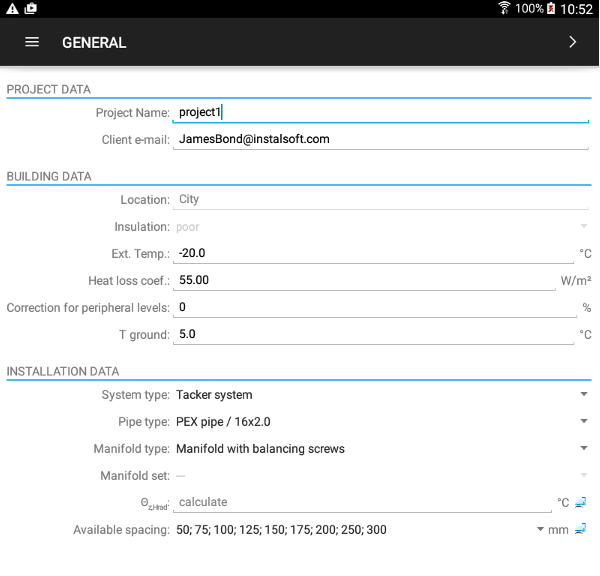Open the hamburger navigation menu
Viewport: 600px width, 576px height.
click(x=32, y=42)
